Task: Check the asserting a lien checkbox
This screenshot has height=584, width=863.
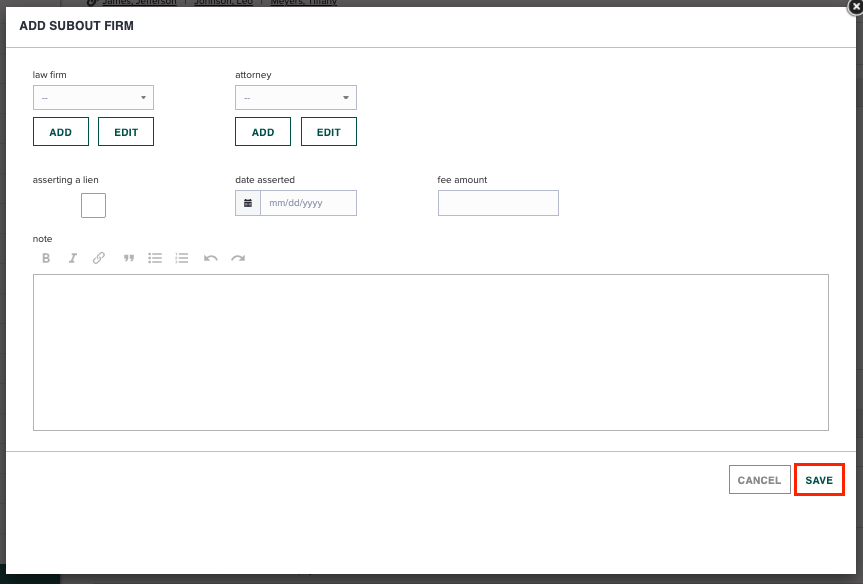Action: pyautogui.click(x=93, y=205)
